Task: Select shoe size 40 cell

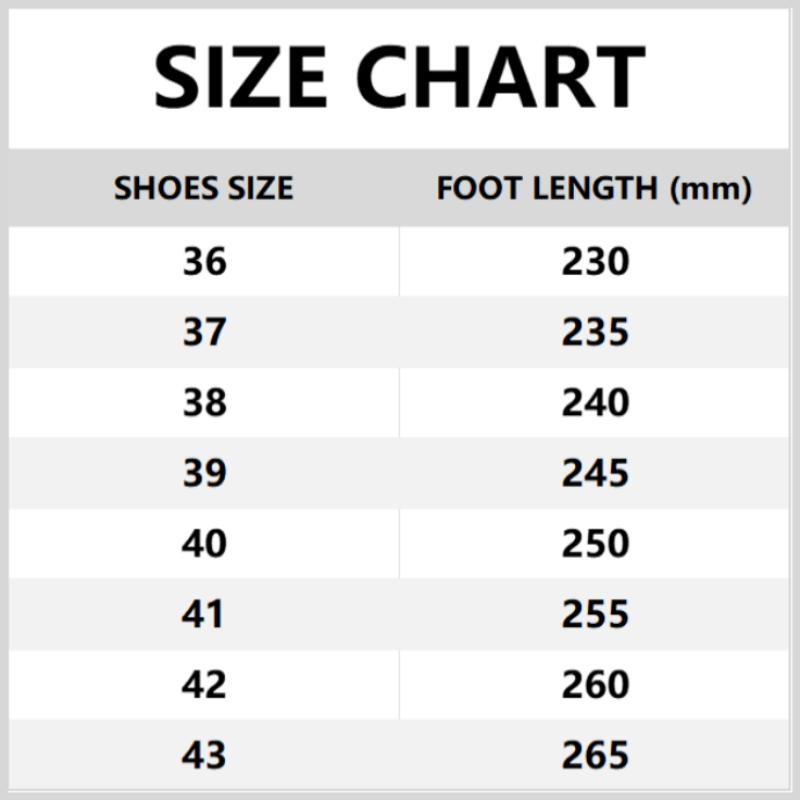Action: coord(204,544)
